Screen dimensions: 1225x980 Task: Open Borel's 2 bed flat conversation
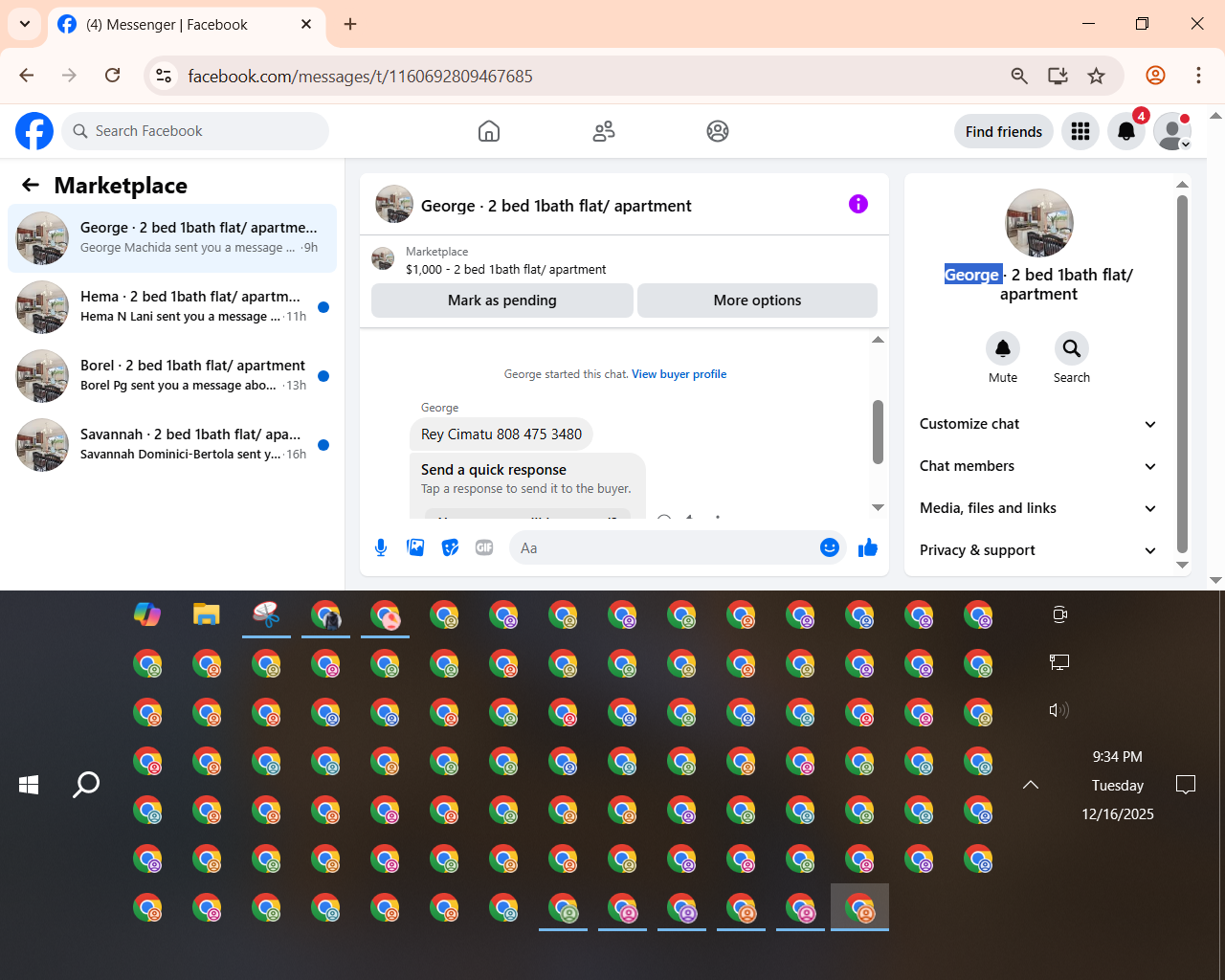click(x=172, y=375)
